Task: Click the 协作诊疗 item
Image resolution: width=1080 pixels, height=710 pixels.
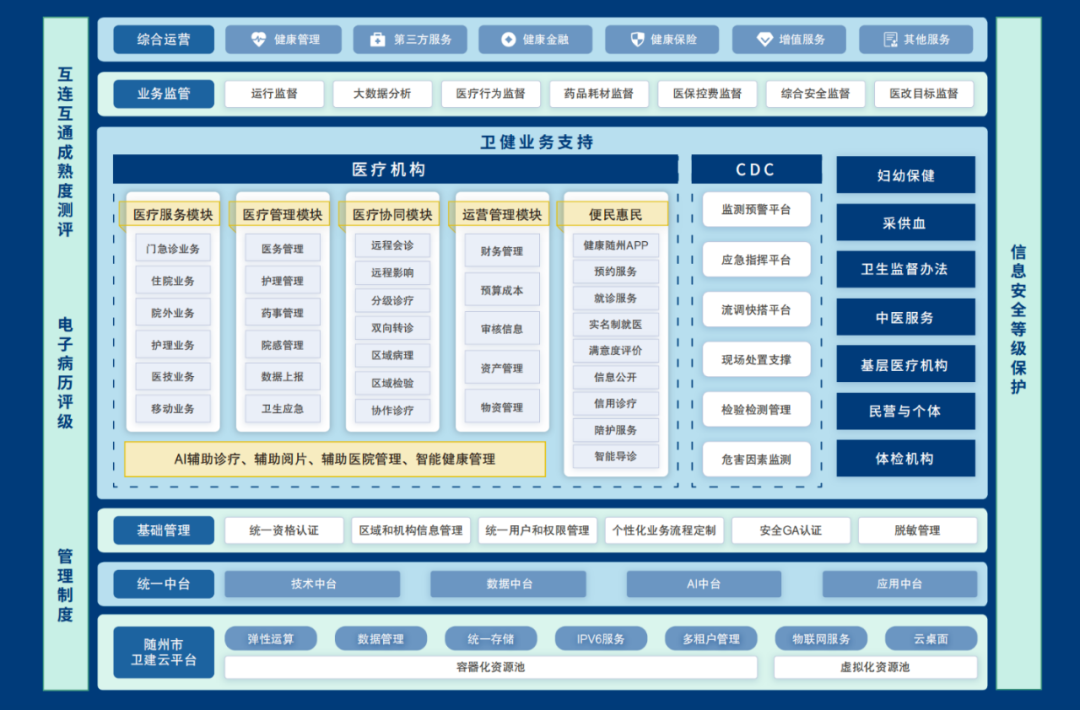Action: (x=393, y=410)
